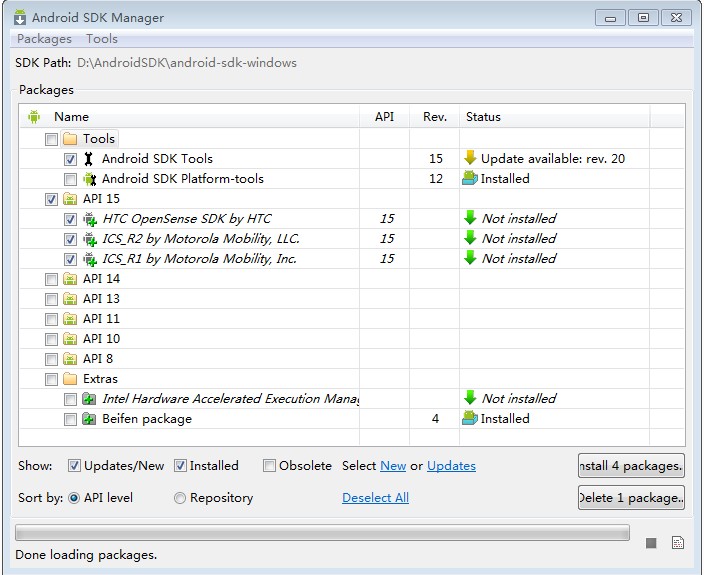Select the API 14 tree row label
This screenshot has width=704, height=575.
pos(101,279)
